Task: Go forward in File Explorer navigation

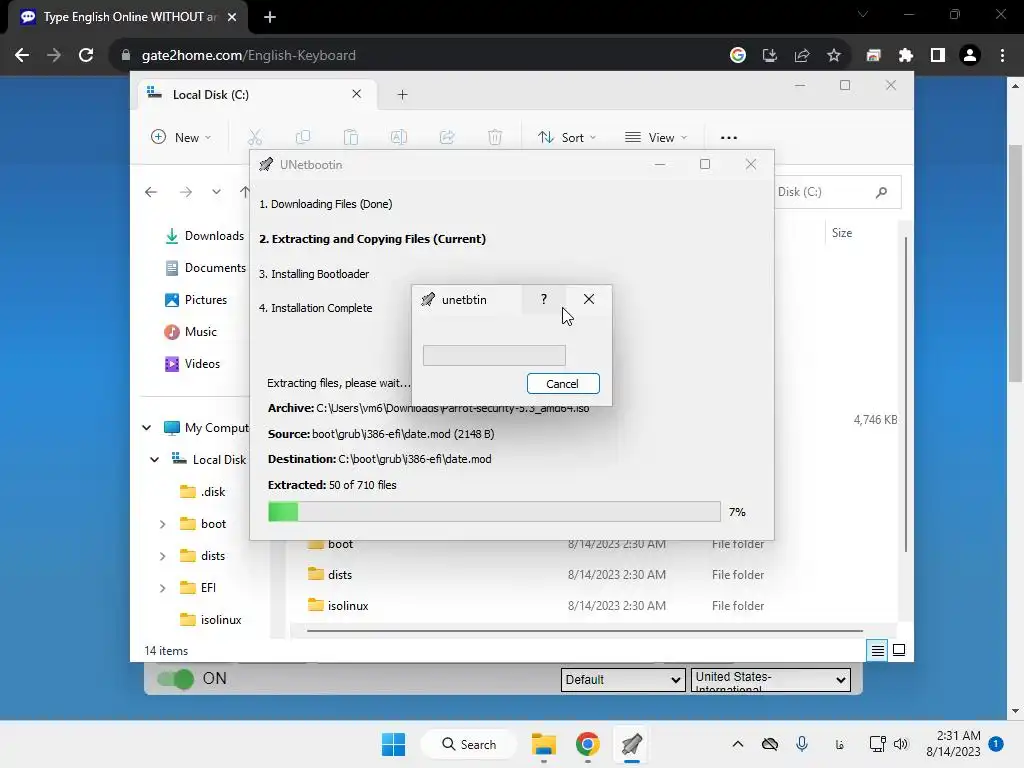Action: click(185, 191)
